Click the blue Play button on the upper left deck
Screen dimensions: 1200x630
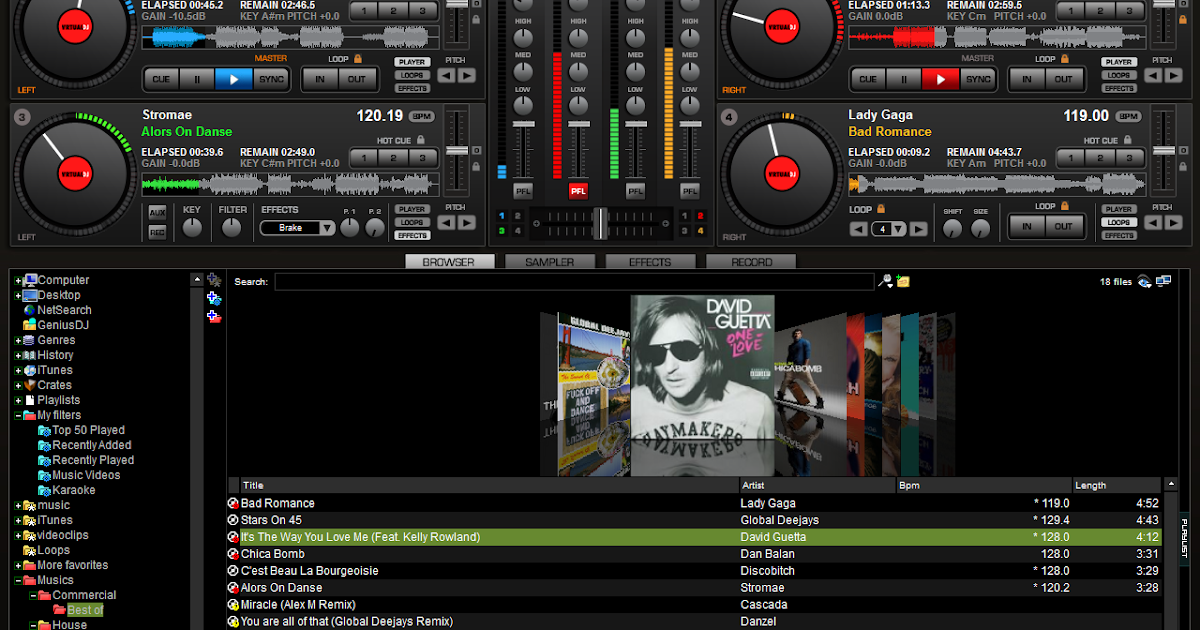point(234,79)
